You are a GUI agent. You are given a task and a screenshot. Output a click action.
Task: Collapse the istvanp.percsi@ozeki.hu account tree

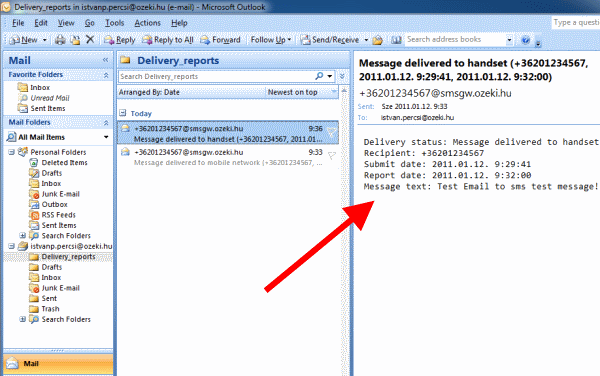coord(12,246)
